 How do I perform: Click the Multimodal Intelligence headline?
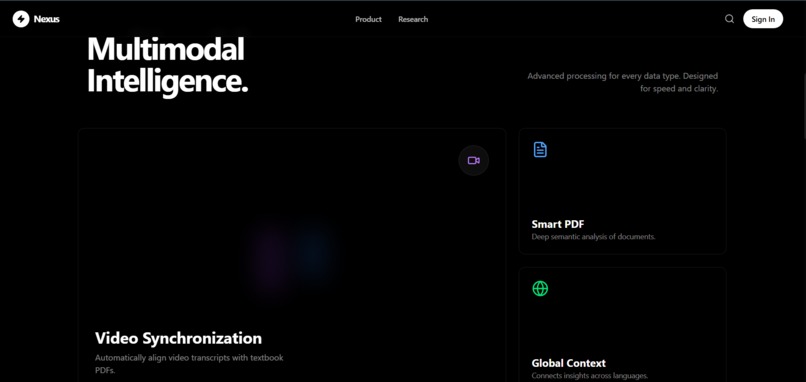pos(168,66)
